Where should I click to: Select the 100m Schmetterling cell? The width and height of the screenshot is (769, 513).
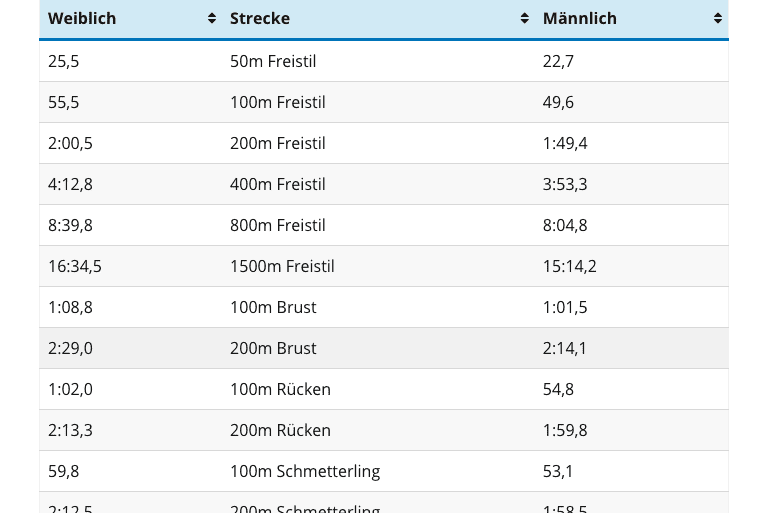point(305,471)
